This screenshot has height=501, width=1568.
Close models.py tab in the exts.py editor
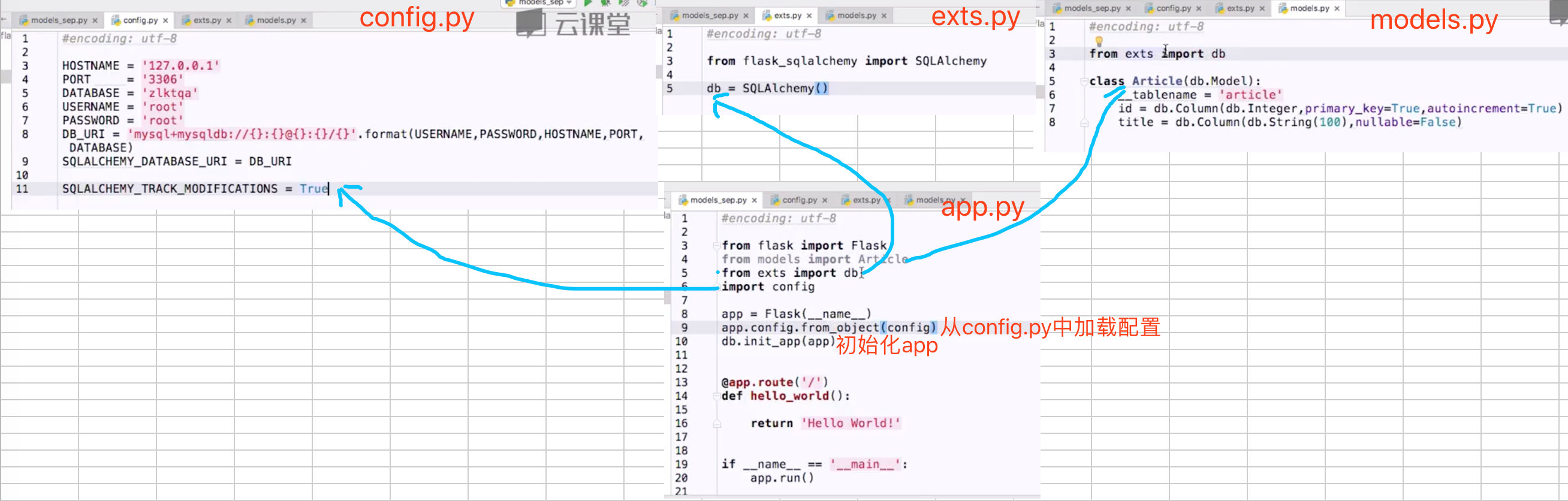pos(885,16)
